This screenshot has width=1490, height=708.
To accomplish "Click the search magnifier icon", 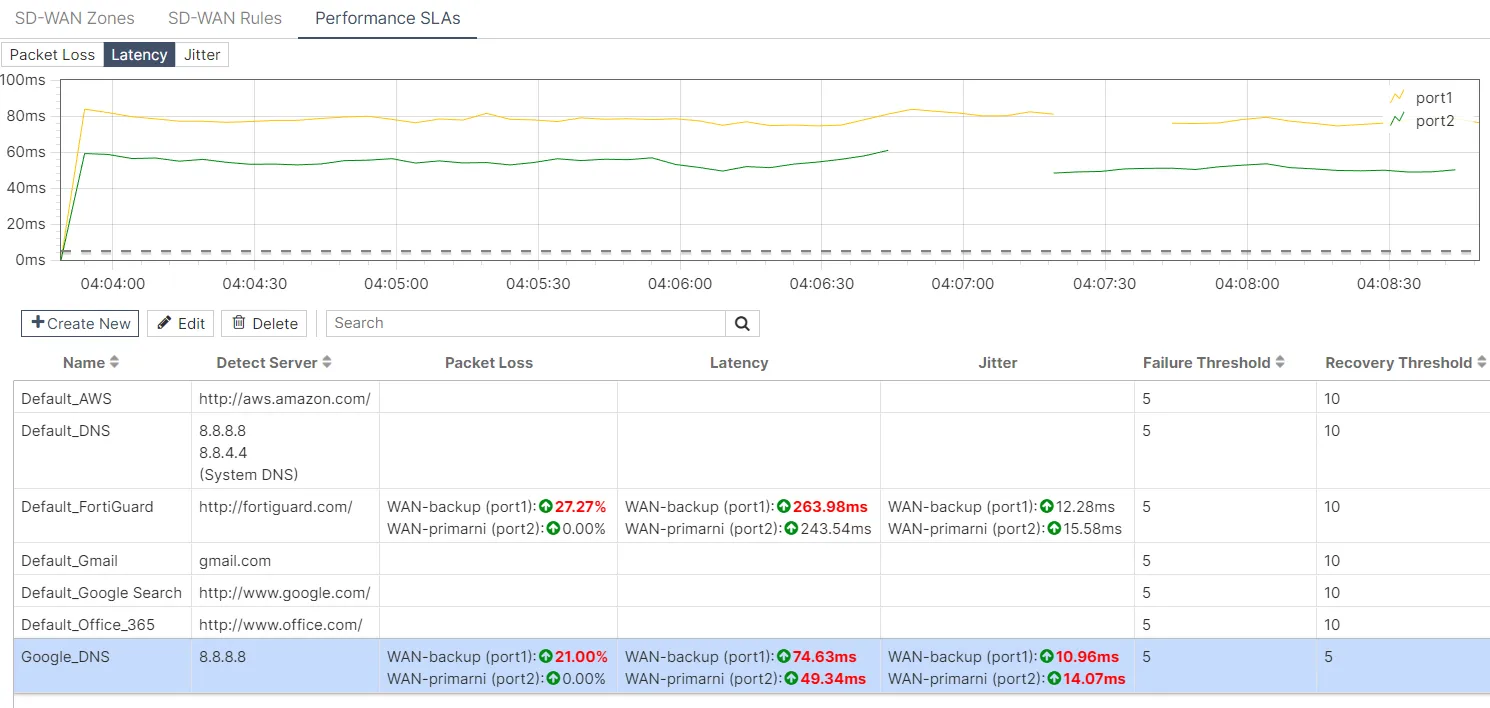I will click(x=741, y=323).
